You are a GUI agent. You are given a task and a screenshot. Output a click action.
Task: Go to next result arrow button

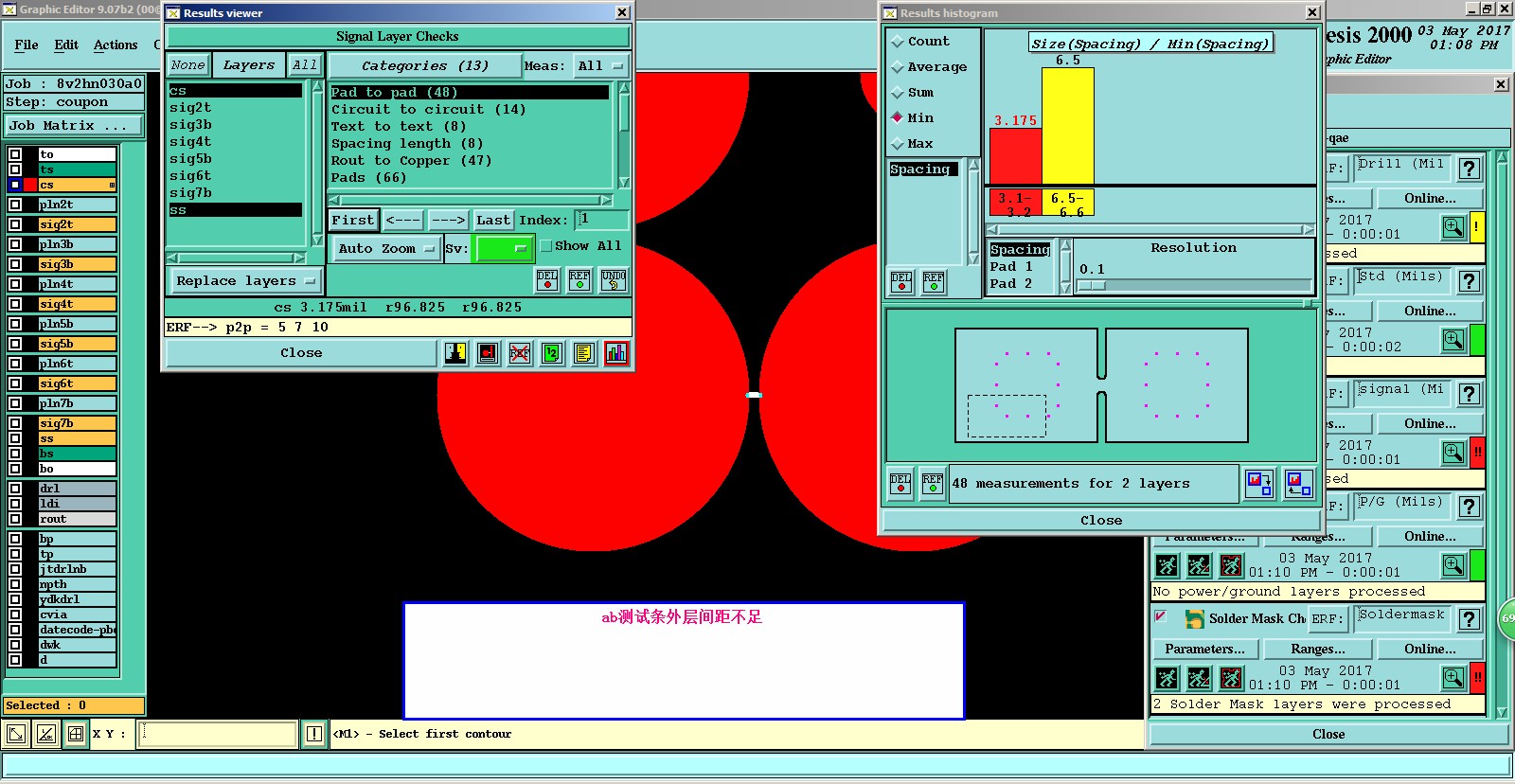449,221
